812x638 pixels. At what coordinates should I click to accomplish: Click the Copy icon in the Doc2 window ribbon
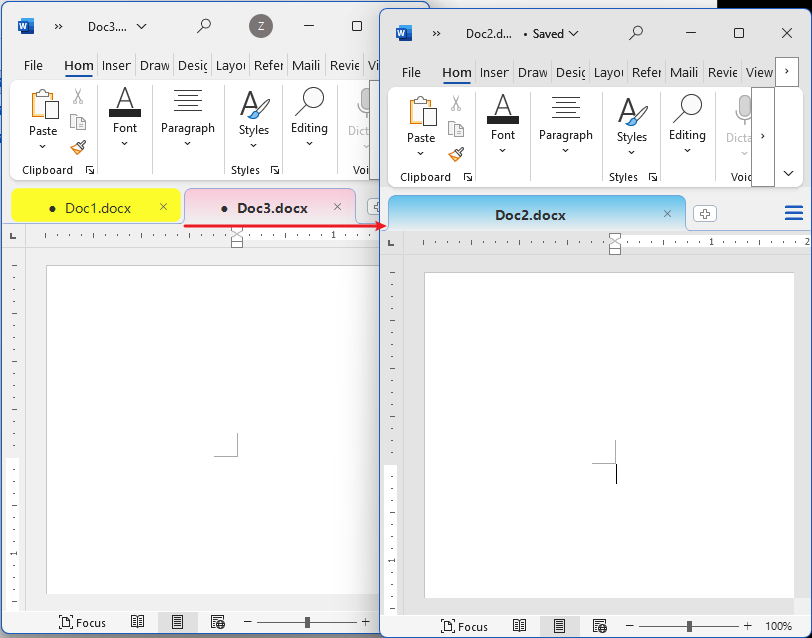coord(456,128)
